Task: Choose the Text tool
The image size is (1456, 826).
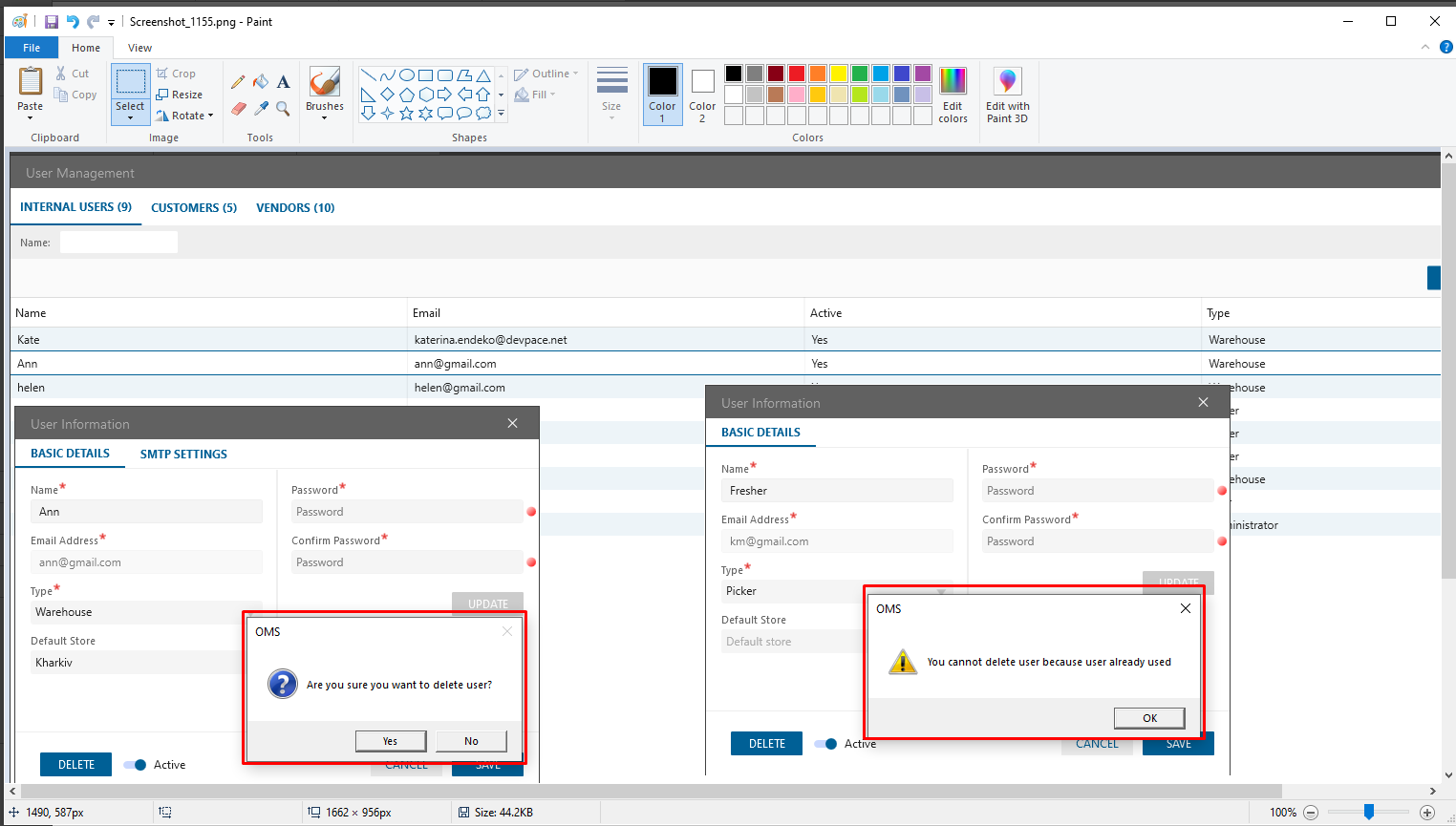Action: click(x=283, y=82)
